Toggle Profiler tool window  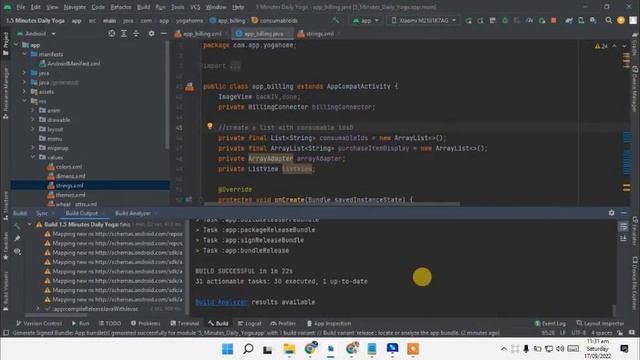pos(282,323)
